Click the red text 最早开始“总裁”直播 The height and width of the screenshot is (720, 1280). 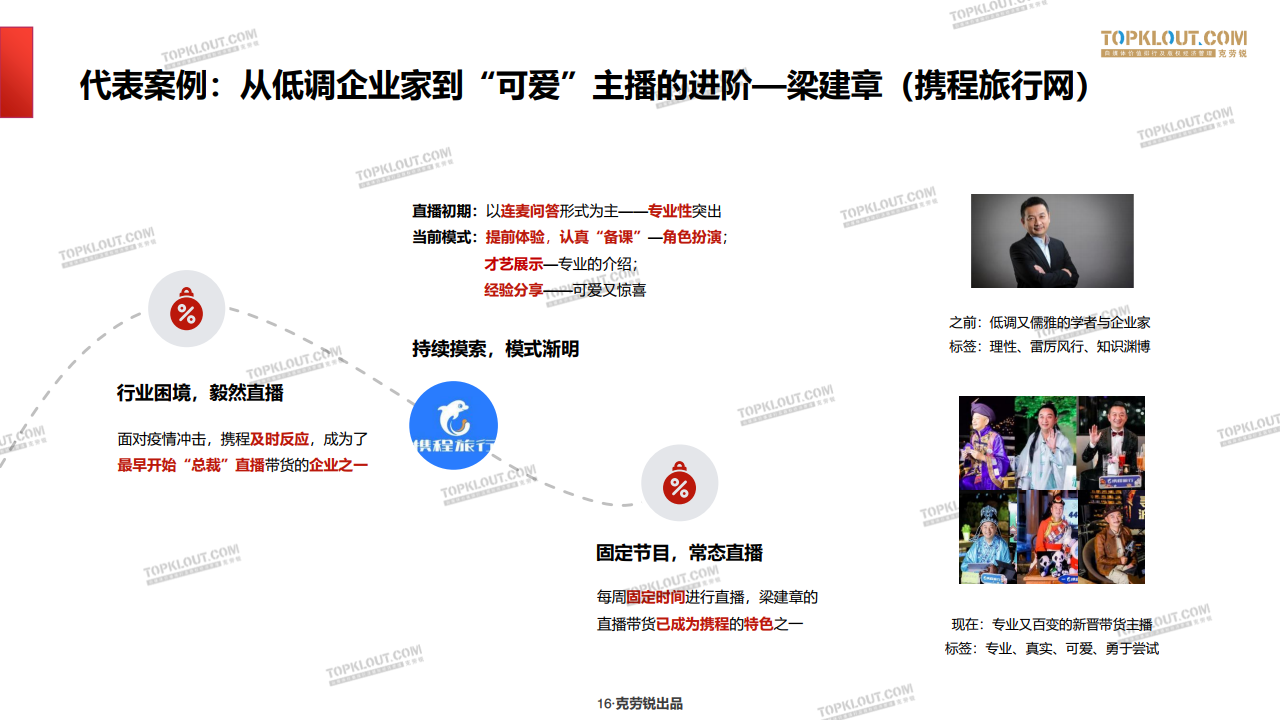point(191,465)
